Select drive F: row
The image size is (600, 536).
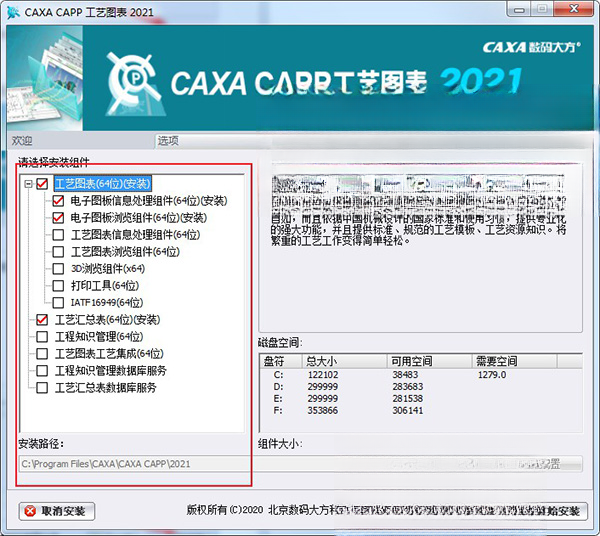[421, 411]
